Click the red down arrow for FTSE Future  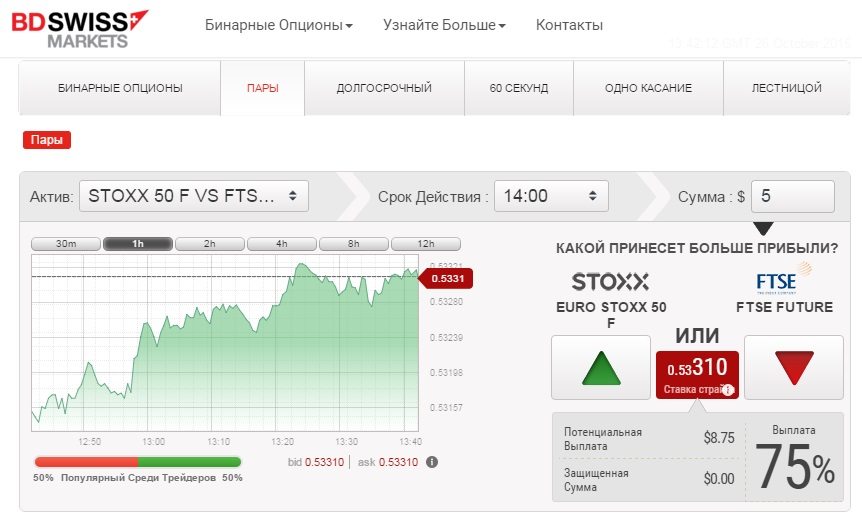(794, 367)
